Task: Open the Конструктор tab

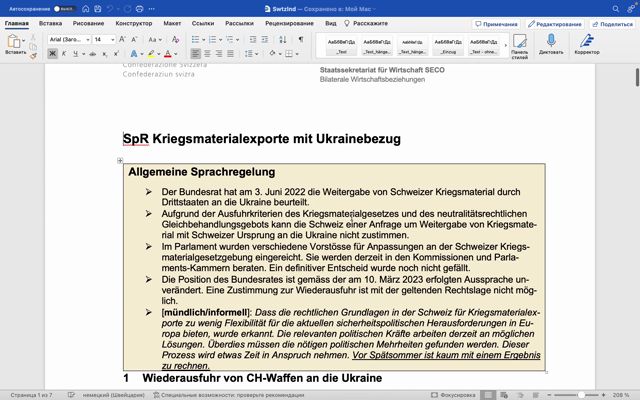Action: [x=134, y=23]
